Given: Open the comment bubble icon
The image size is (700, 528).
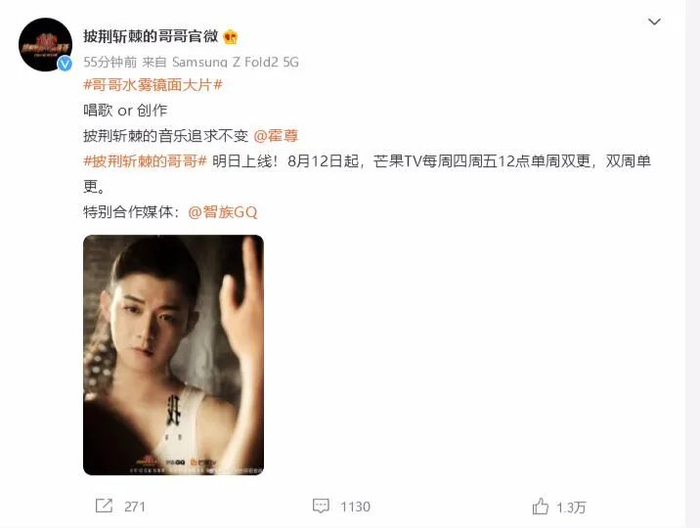Looking at the screenshot, I should click(x=321, y=506).
